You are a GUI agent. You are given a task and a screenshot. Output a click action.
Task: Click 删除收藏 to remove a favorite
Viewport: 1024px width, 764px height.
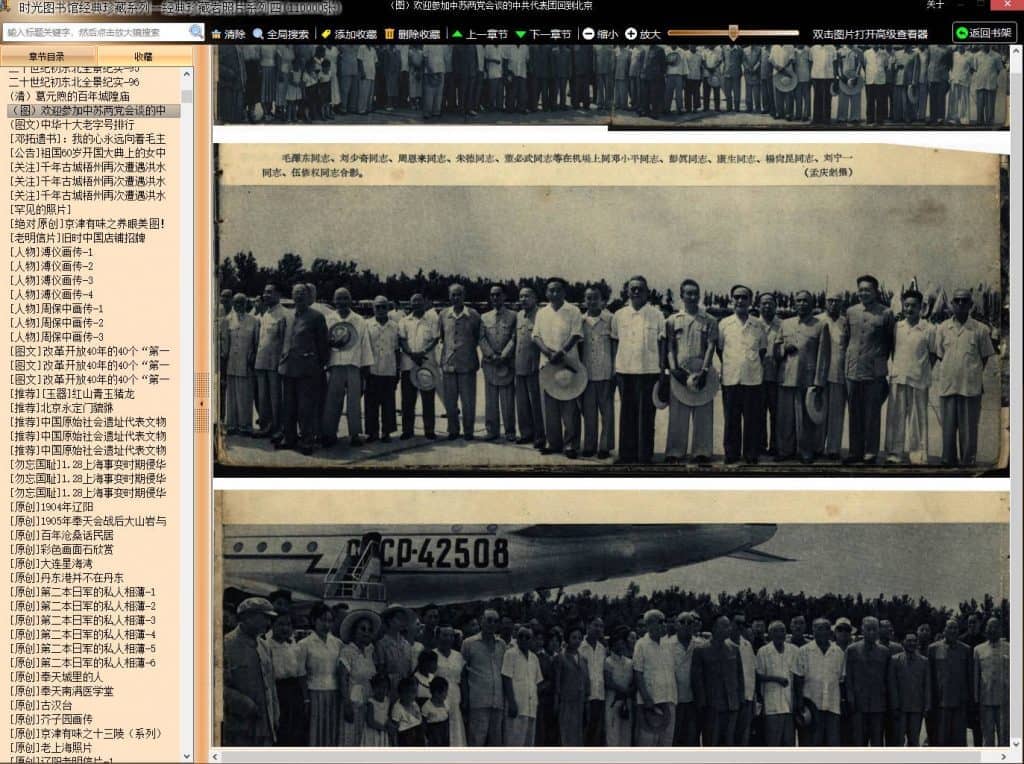tap(411, 34)
